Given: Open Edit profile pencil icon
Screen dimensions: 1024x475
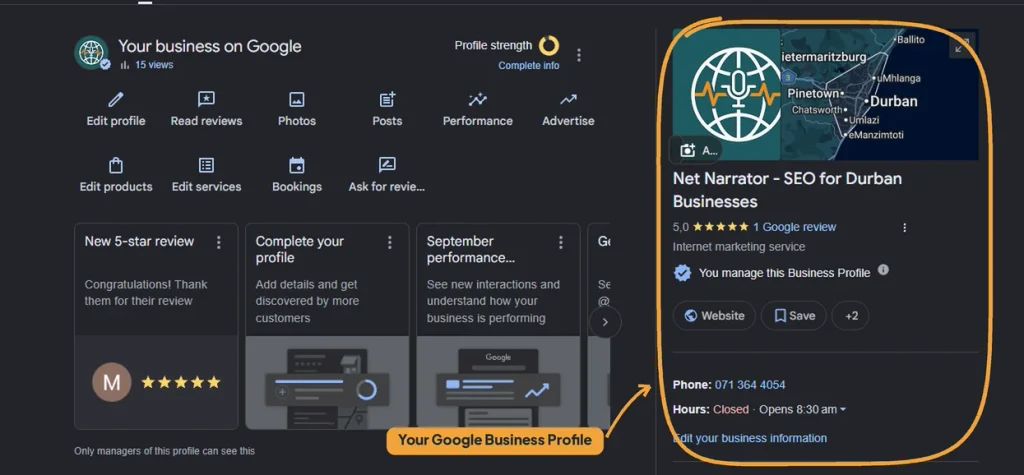Looking at the screenshot, I should (x=116, y=99).
